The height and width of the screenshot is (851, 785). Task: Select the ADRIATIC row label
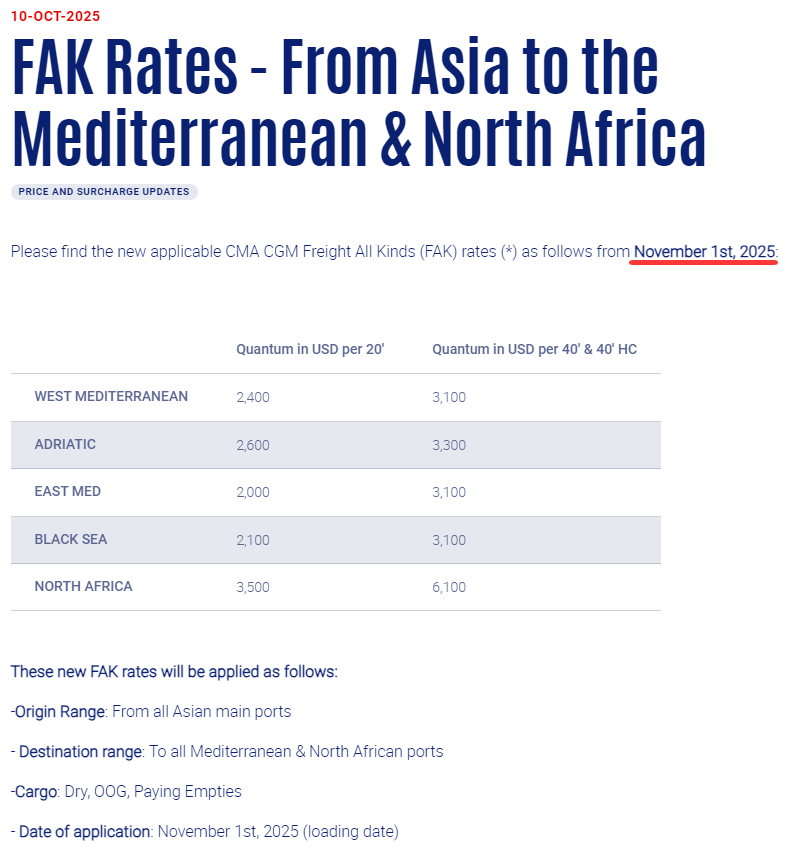(65, 444)
